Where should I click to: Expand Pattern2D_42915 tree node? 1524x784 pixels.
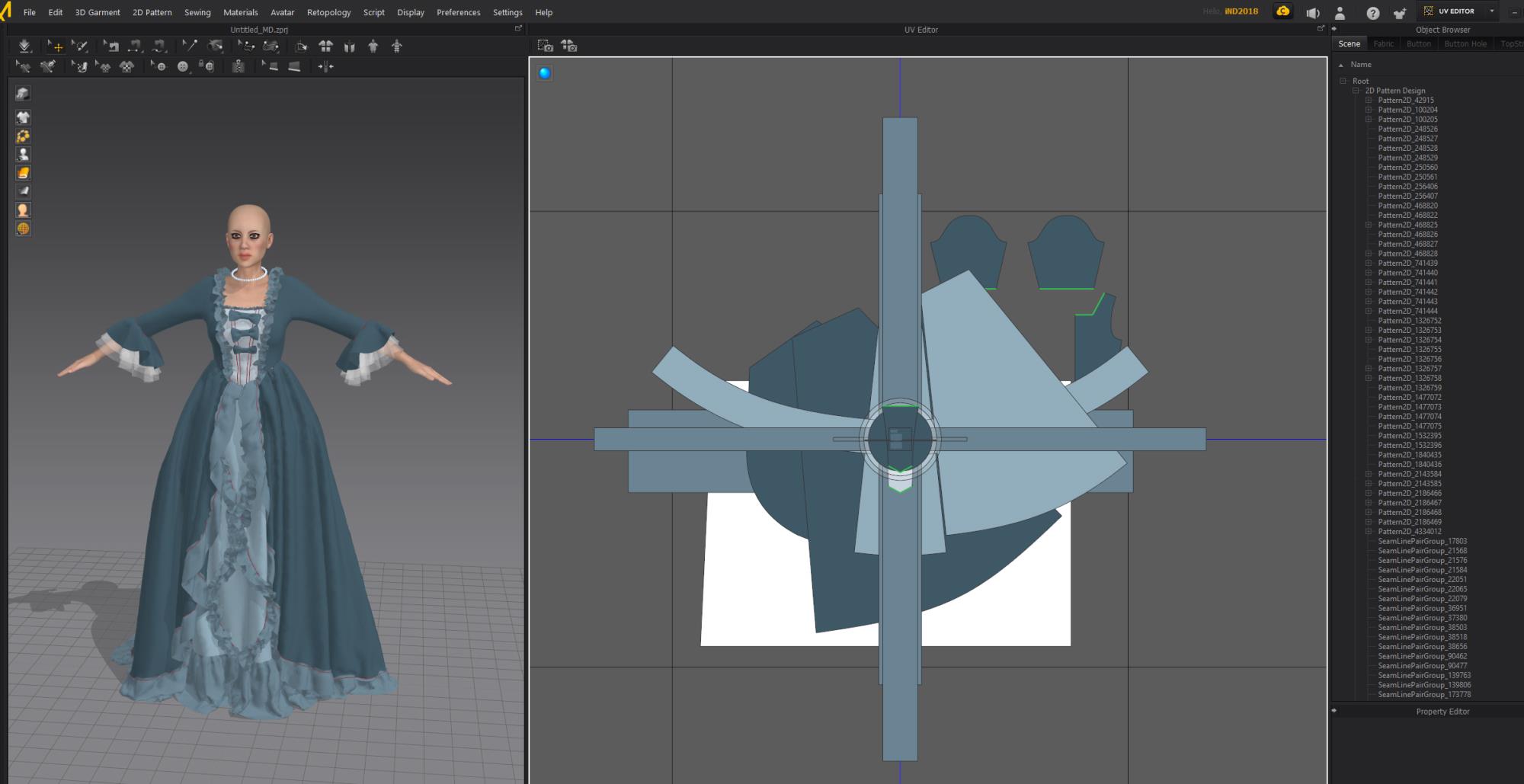(x=1369, y=100)
